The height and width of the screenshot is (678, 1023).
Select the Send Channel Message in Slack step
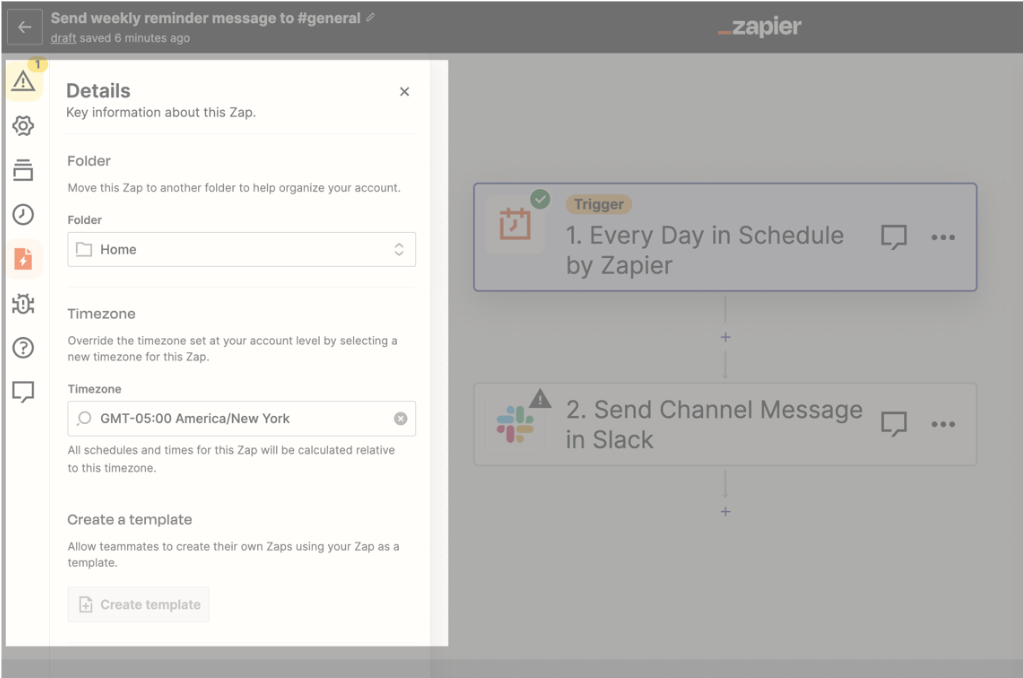[x=725, y=424]
